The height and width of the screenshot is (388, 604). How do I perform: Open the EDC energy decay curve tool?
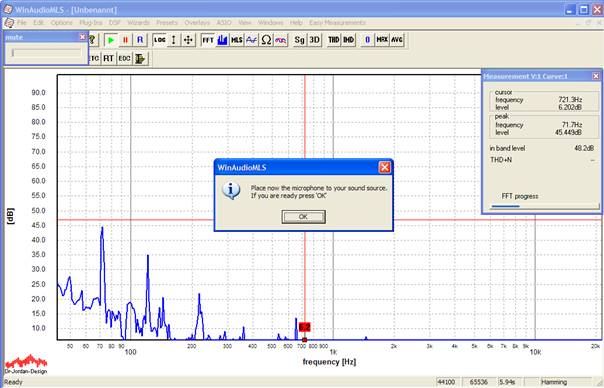(x=124, y=59)
